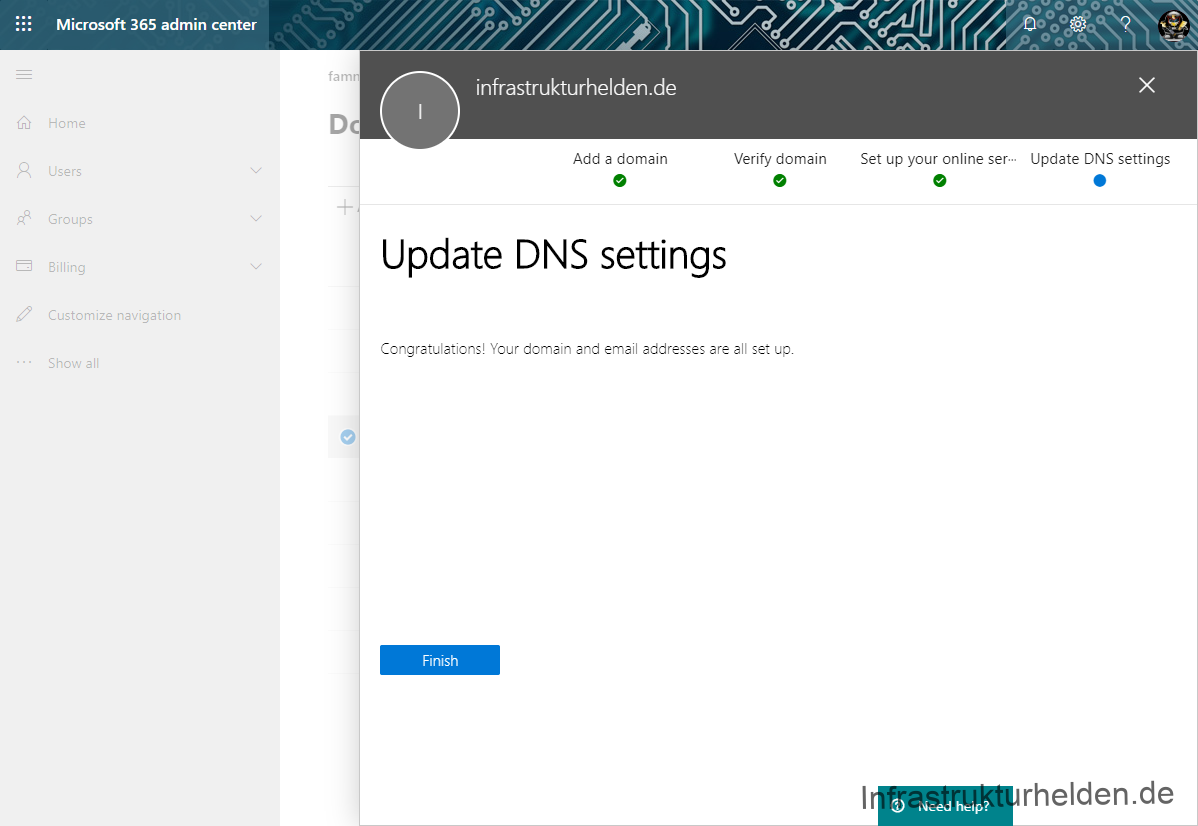Expand the Billing menu chevron
1198x826 pixels.
coord(256,267)
